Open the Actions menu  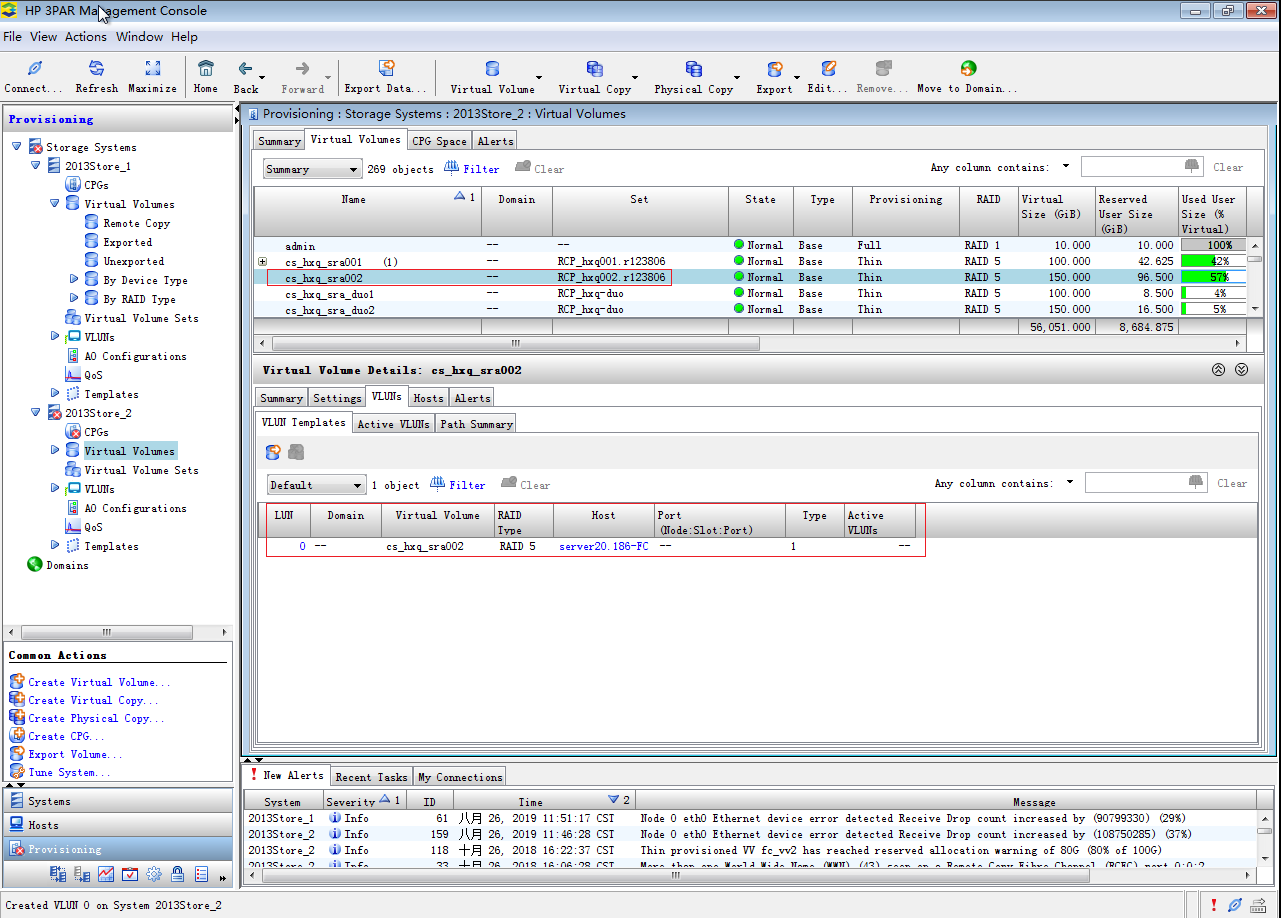pos(85,37)
